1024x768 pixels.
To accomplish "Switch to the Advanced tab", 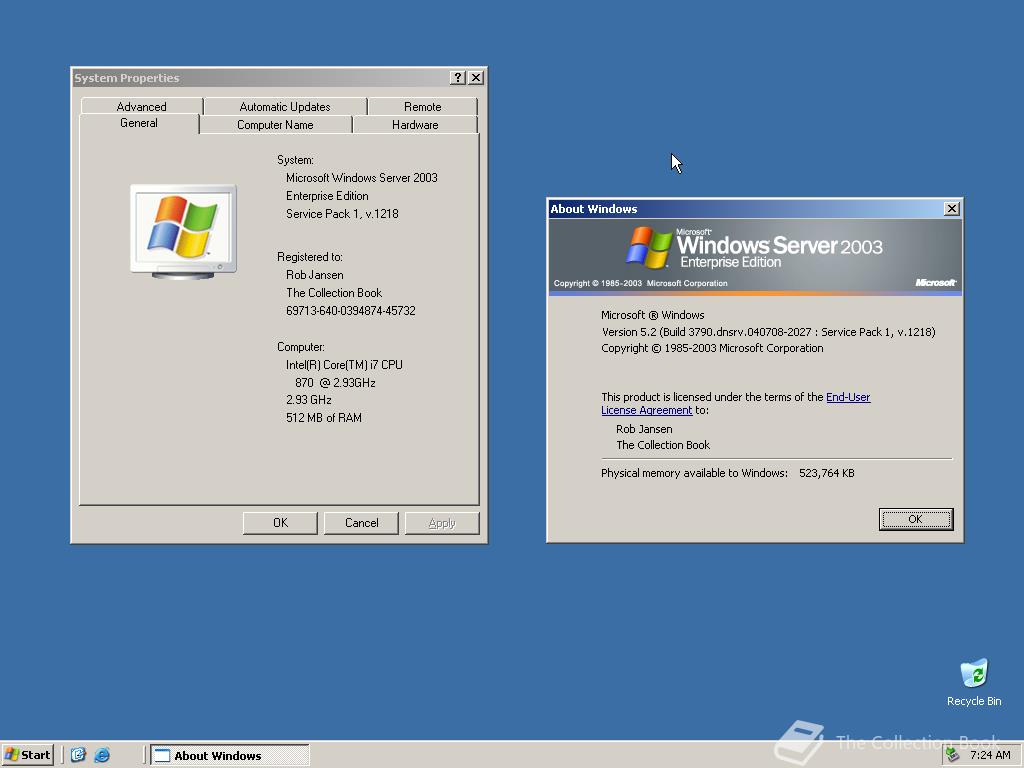I will pos(141,106).
